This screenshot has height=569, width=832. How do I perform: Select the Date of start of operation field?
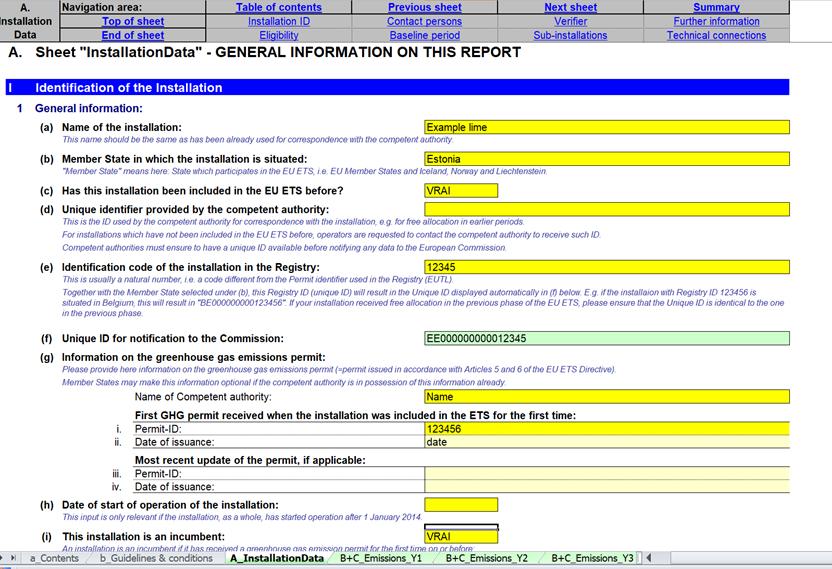point(461,505)
